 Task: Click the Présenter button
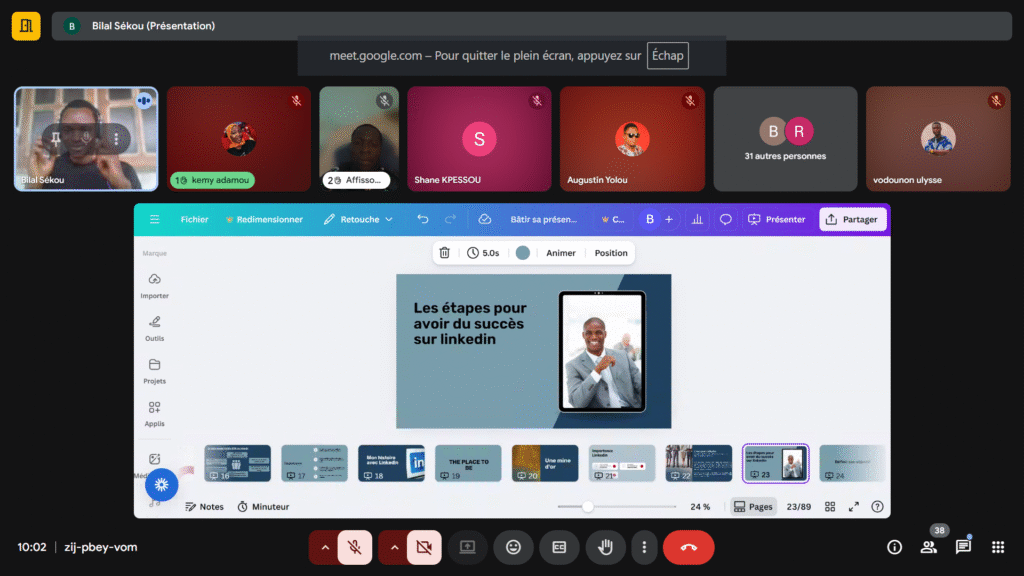pos(777,219)
